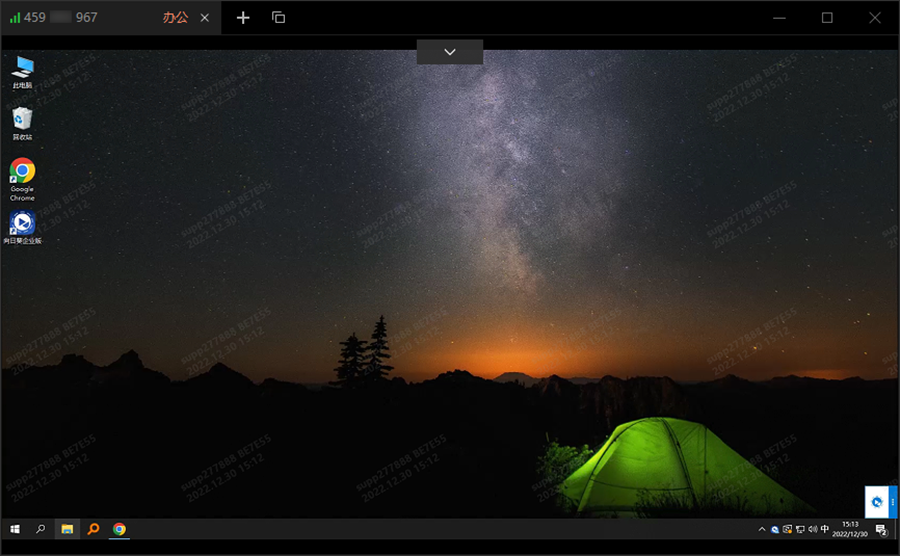Open the notification center icon

tap(882, 530)
